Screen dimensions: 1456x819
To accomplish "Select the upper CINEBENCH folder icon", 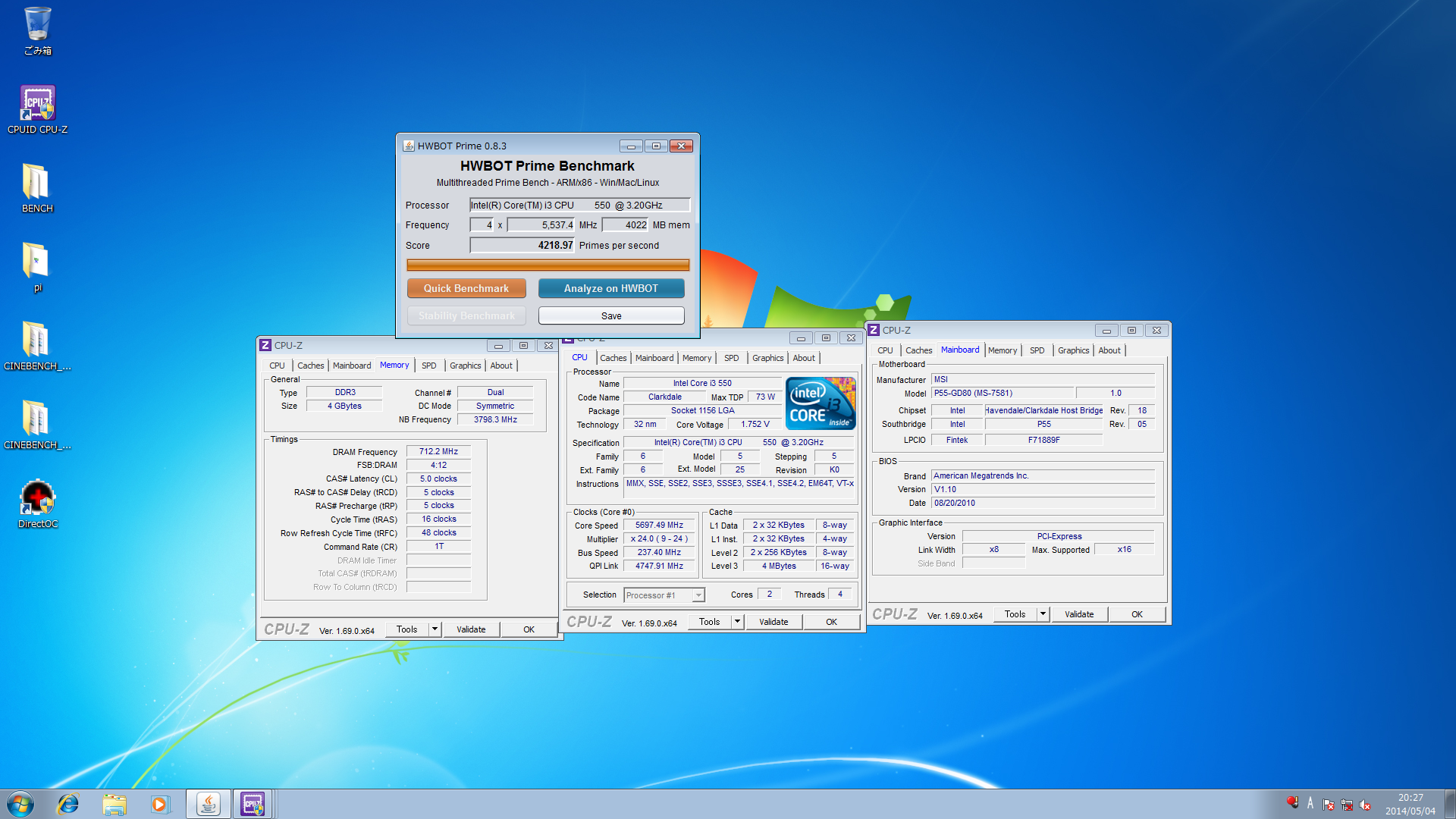I will [x=37, y=346].
